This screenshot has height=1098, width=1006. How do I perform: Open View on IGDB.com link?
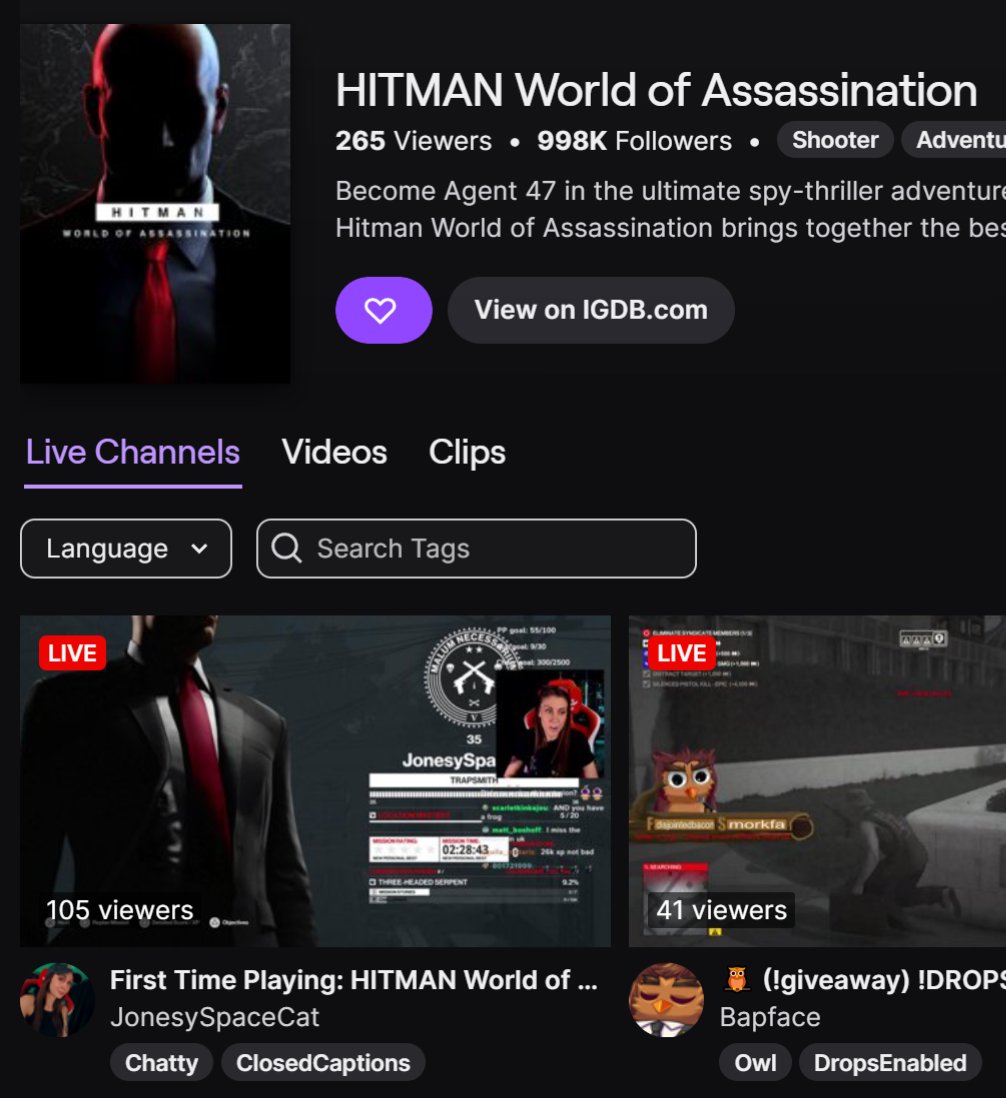click(591, 310)
